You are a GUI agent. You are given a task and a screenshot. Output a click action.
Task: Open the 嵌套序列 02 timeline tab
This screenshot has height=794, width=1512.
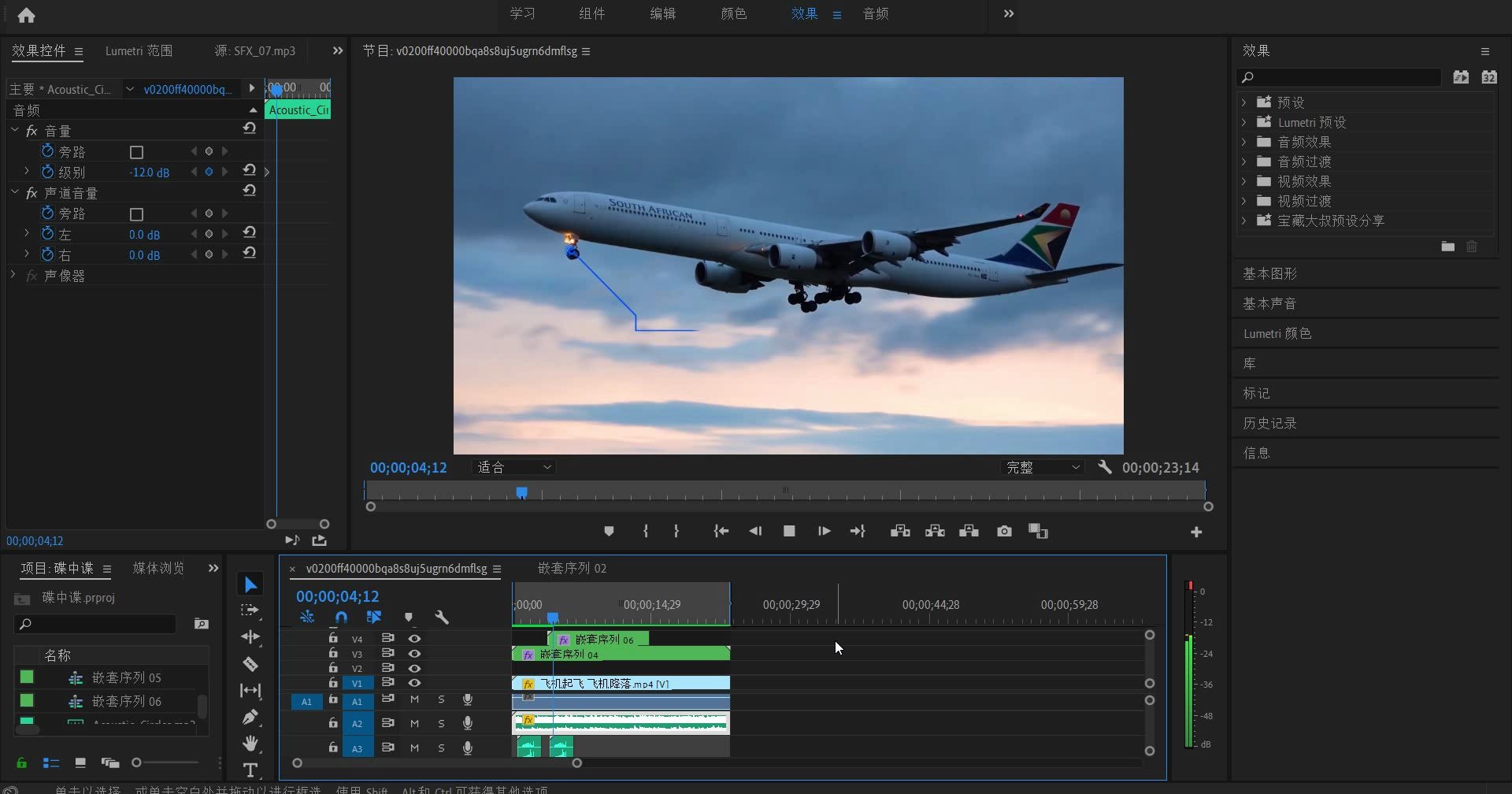point(572,568)
